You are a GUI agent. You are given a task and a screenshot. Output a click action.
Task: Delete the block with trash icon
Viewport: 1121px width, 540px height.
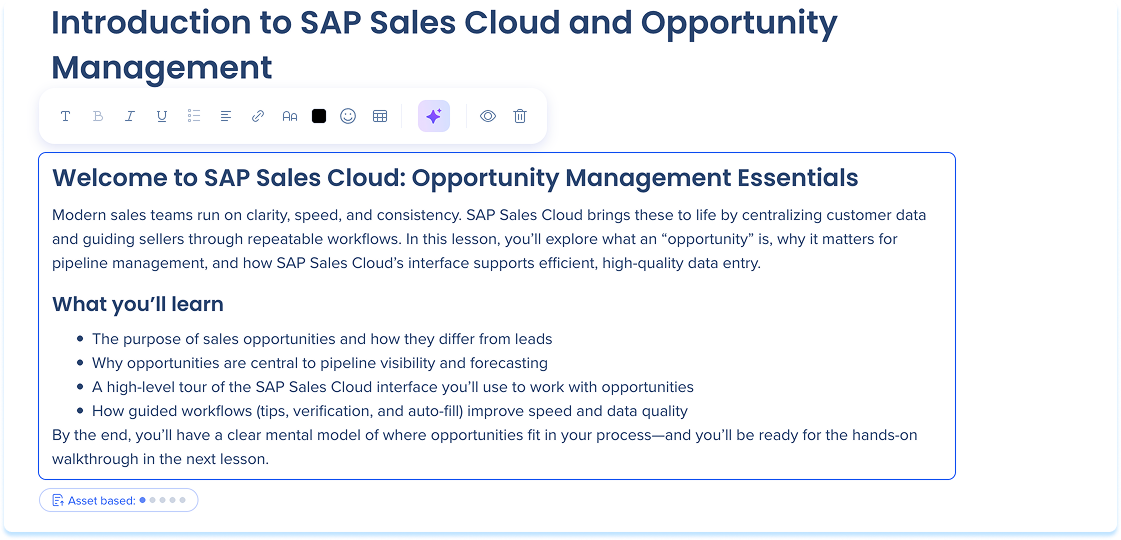(x=520, y=116)
